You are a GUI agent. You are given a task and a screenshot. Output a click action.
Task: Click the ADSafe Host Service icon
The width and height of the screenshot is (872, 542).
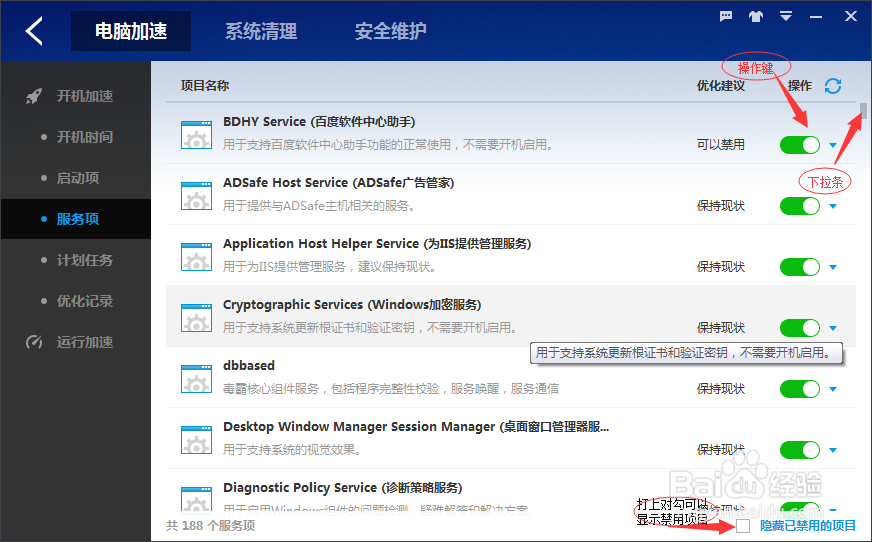(196, 196)
